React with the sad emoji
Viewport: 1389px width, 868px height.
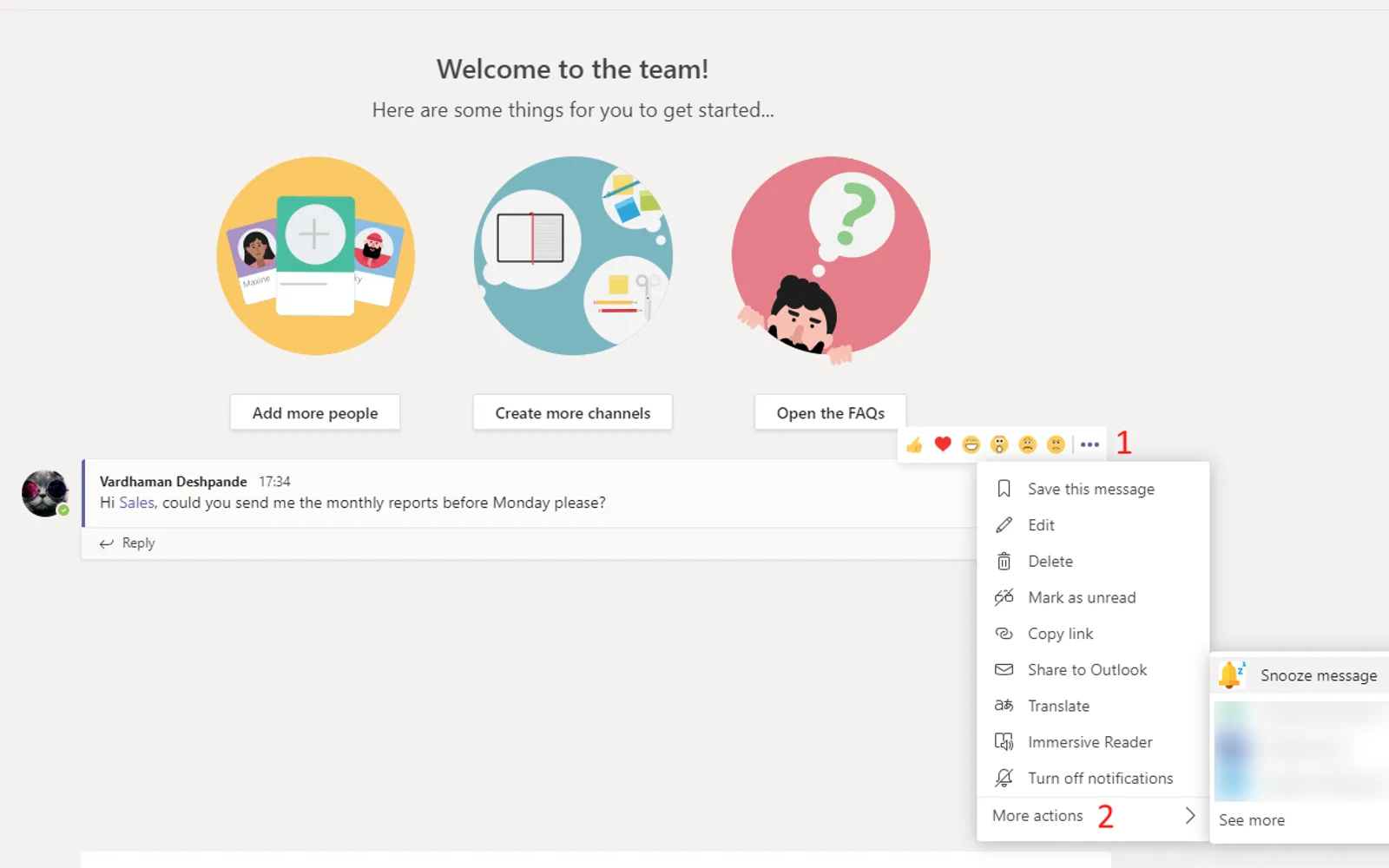[x=1028, y=445]
